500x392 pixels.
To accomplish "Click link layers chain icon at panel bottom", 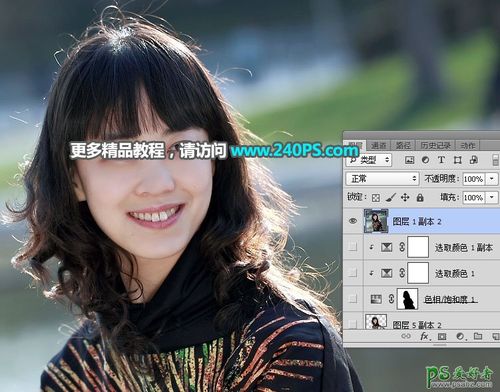I will [406, 336].
